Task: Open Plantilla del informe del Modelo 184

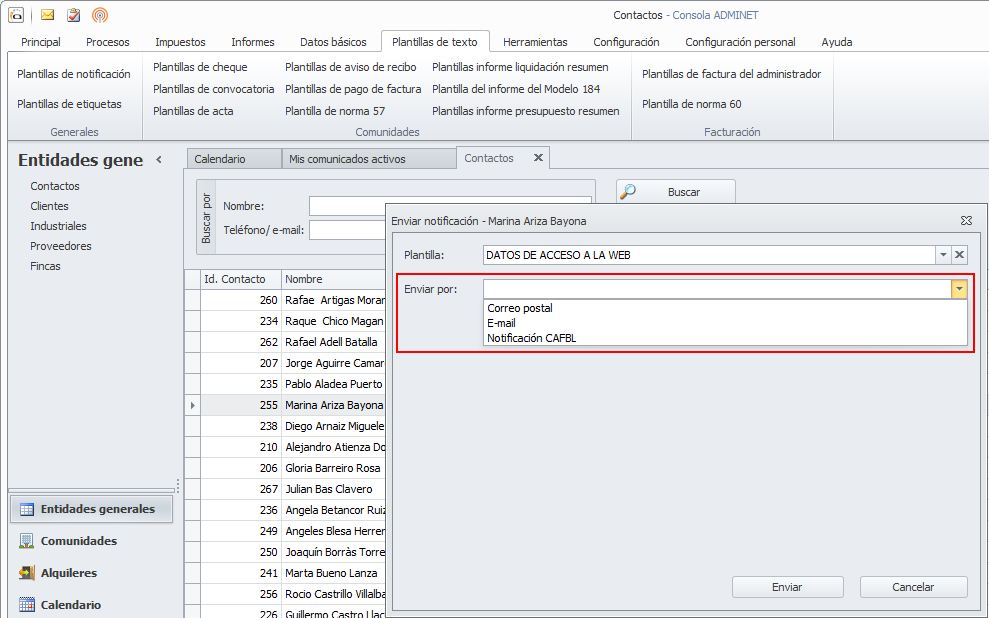Action: click(516, 89)
